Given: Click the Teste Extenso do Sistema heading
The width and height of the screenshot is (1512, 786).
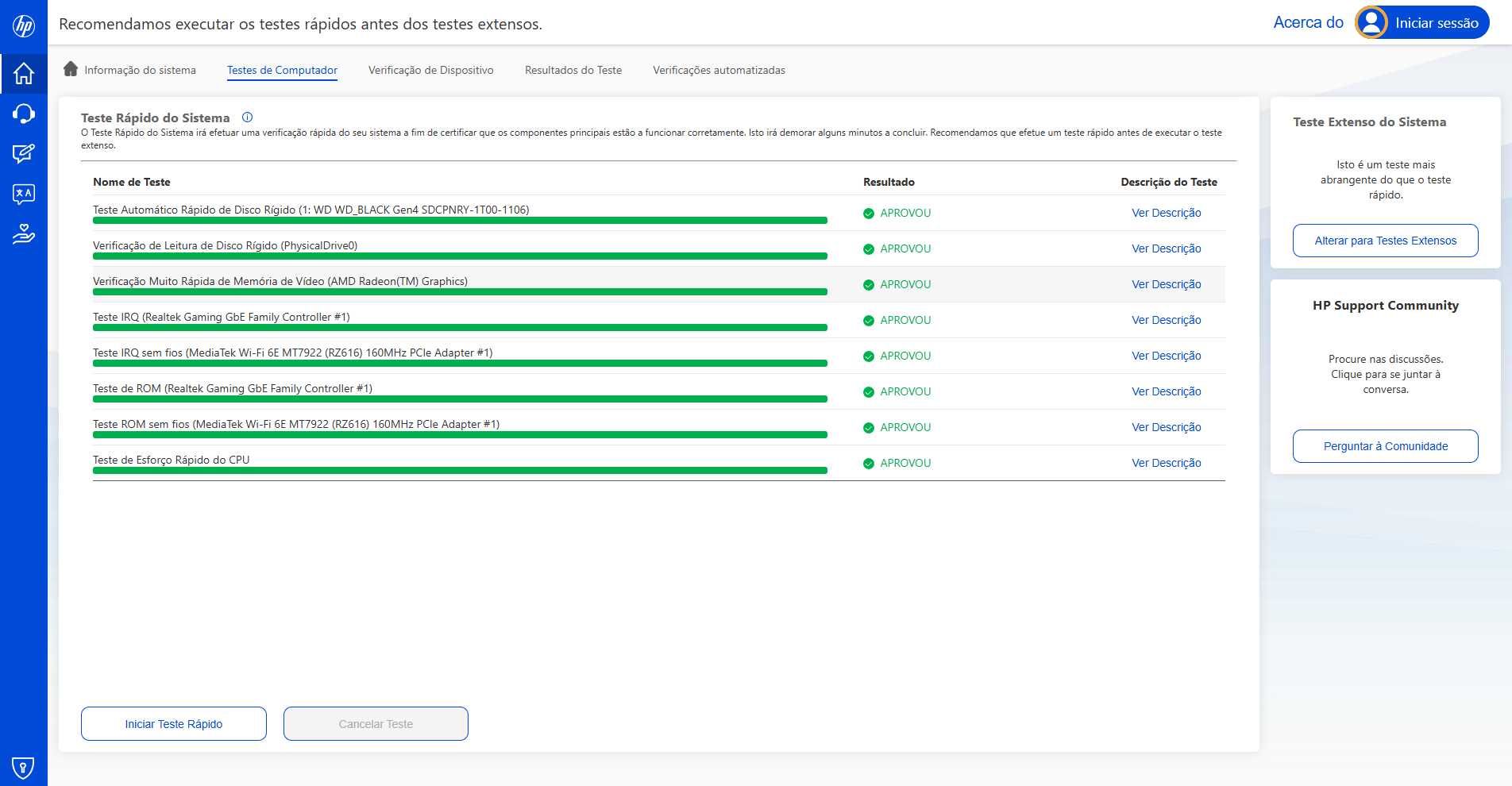Looking at the screenshot, I should (x=1369, y=121).
